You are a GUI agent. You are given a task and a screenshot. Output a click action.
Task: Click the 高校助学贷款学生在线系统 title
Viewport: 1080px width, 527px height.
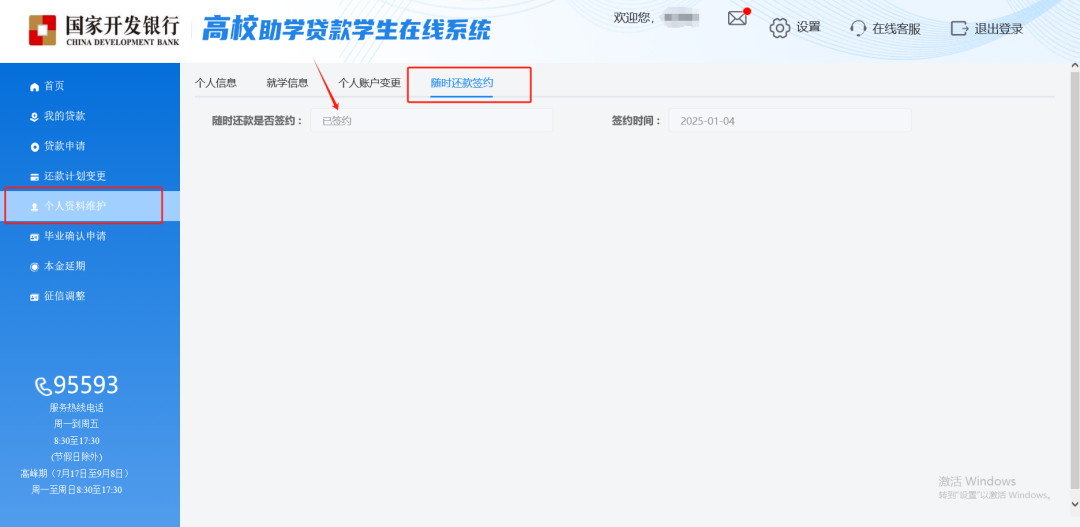click(346, 30)
